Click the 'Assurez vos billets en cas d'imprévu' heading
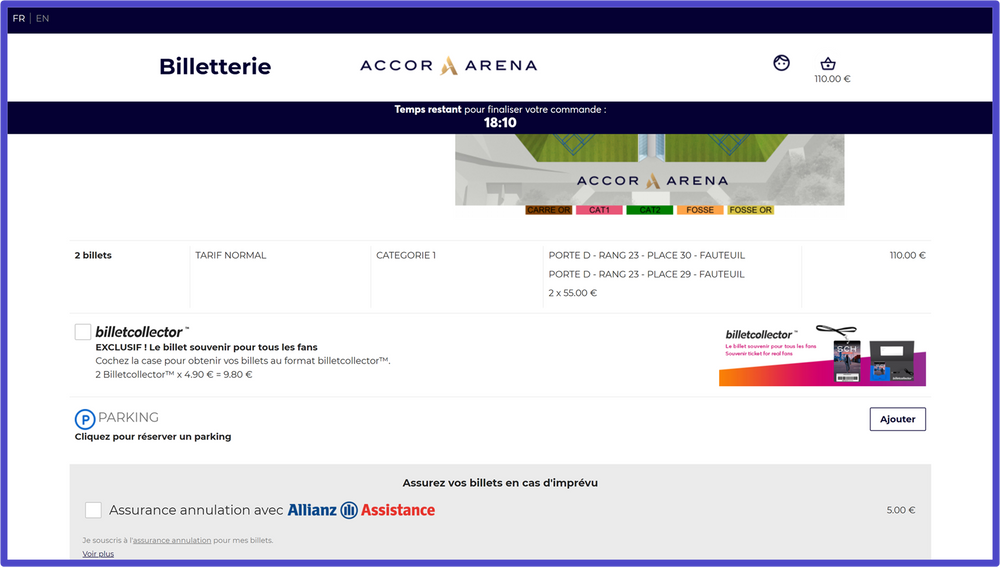The width and height of the screenshot is (1000, 567). coord(500,483)
